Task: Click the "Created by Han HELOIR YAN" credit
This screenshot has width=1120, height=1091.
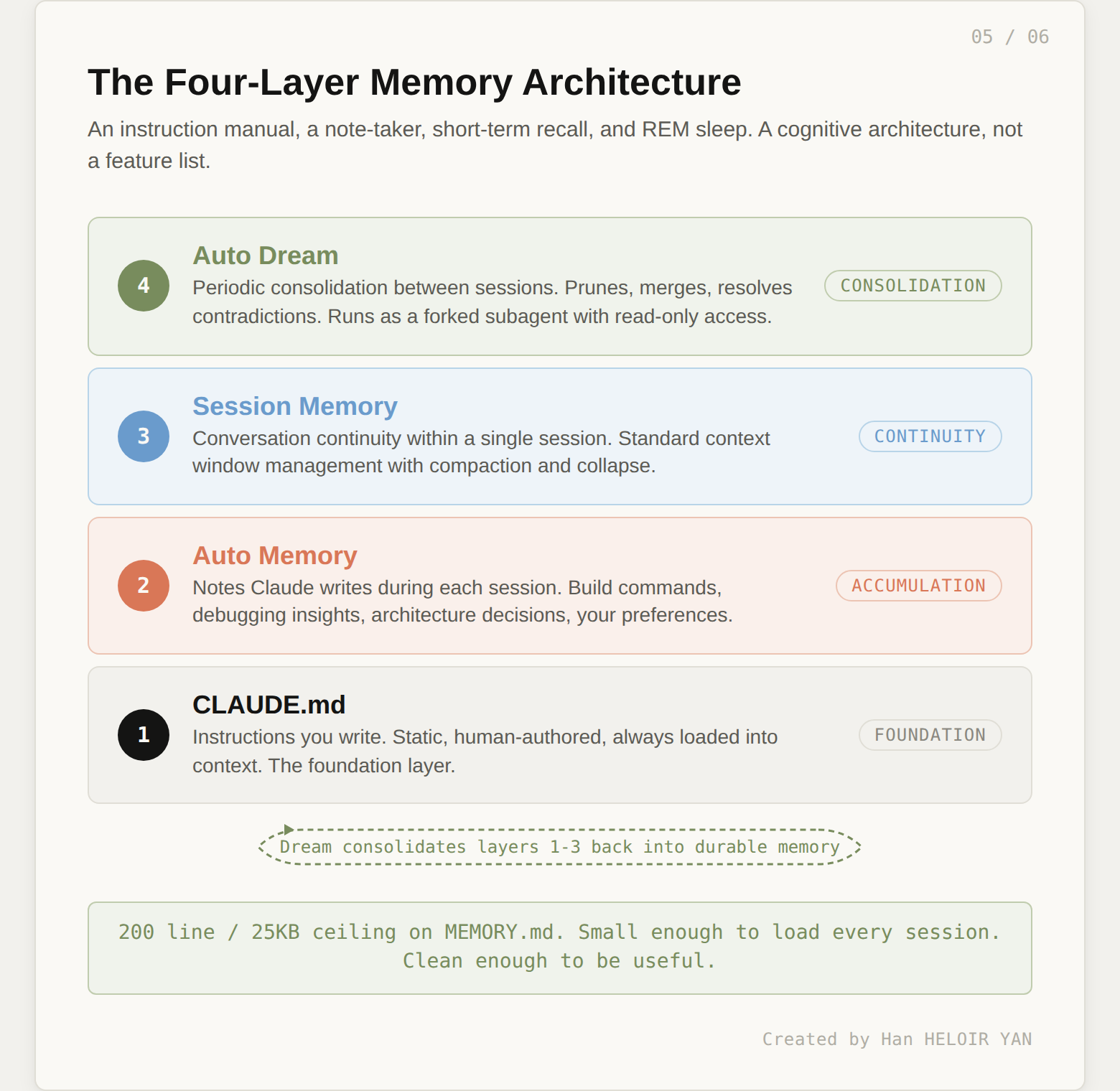Action: 897,1039
